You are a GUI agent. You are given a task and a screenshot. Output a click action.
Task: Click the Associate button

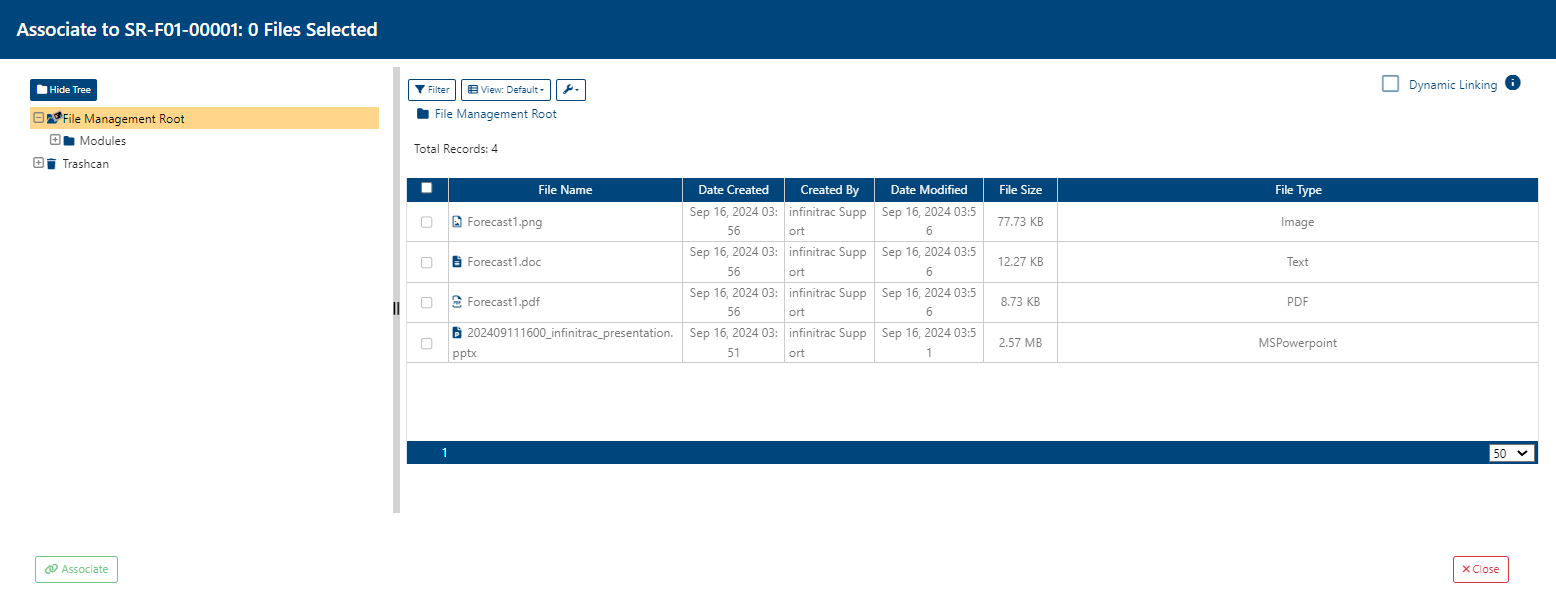(x=76, y=569)
